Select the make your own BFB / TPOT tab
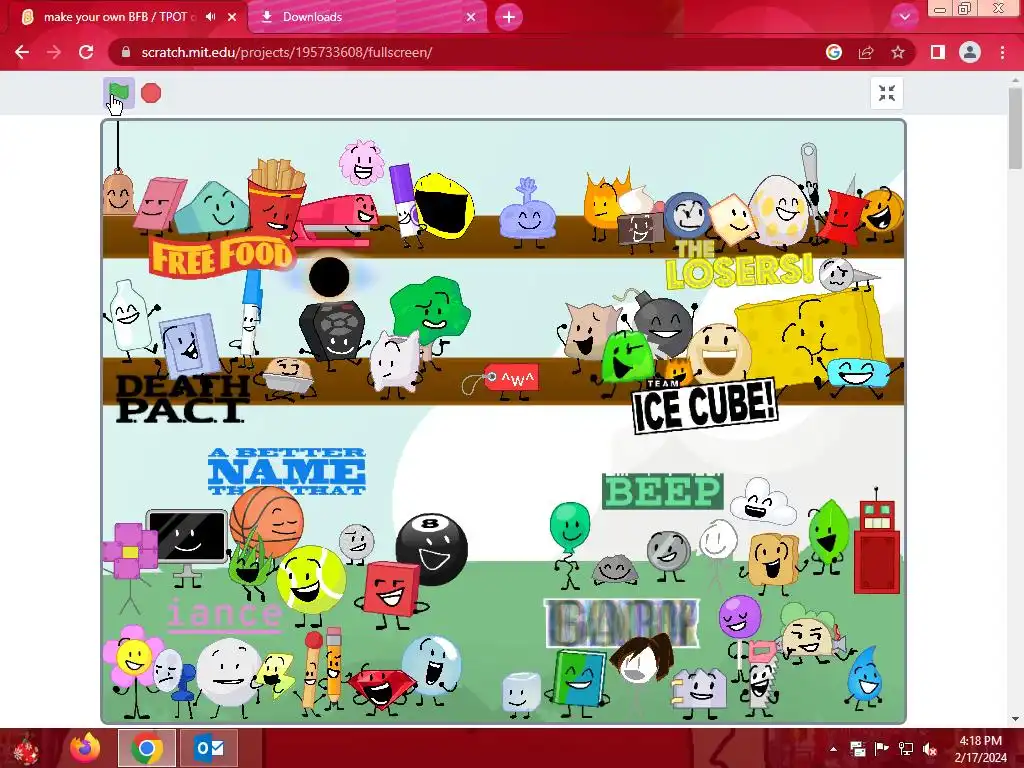Image resolution: width=1024 pixels, height=768 pixels. 116,17
